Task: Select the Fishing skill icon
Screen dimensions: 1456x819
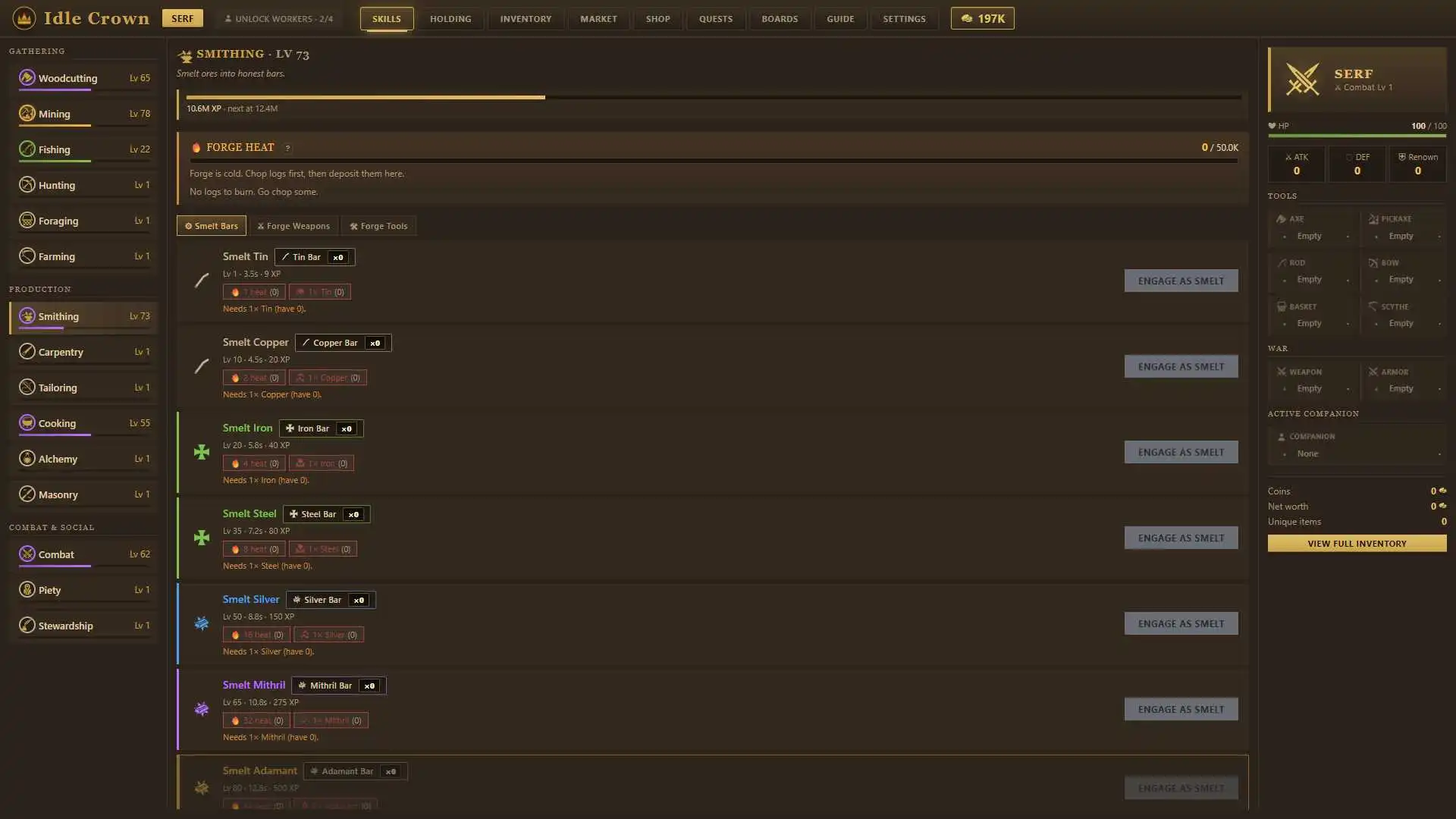Action: click(x=27, y=149)
